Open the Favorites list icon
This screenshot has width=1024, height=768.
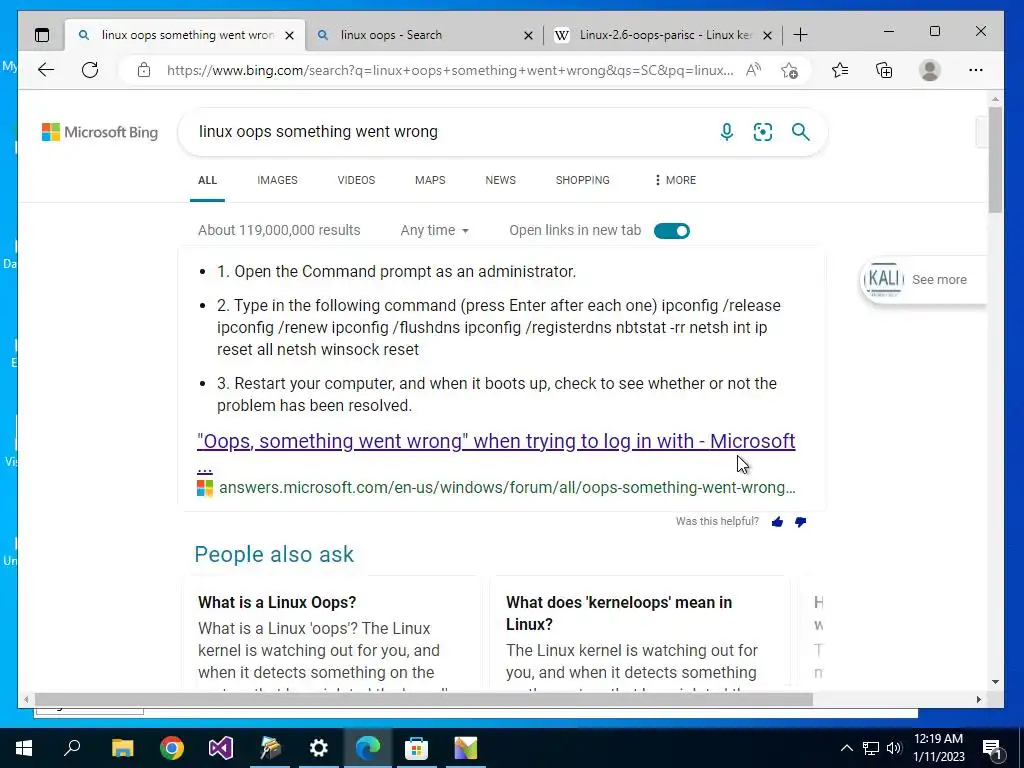point(840,70)
